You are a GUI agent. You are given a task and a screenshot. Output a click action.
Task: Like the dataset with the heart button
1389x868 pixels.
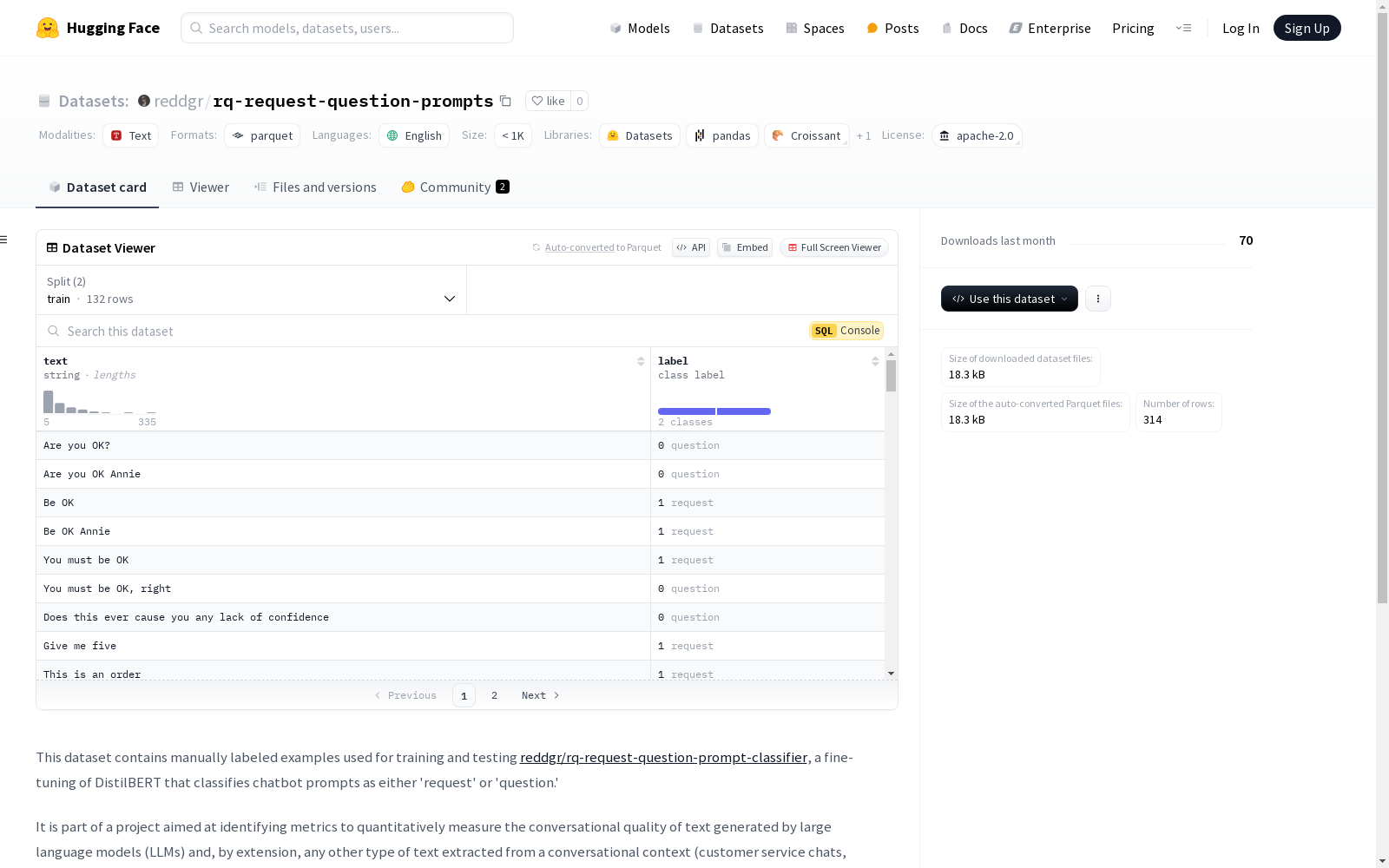(548, 101)
